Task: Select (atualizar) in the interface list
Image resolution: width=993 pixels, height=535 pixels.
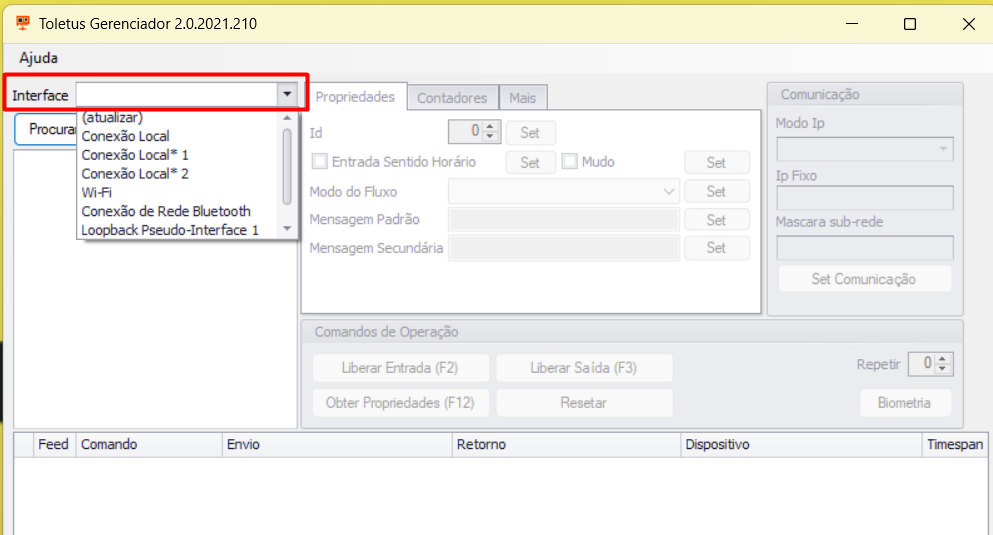Action: point(112,117)
